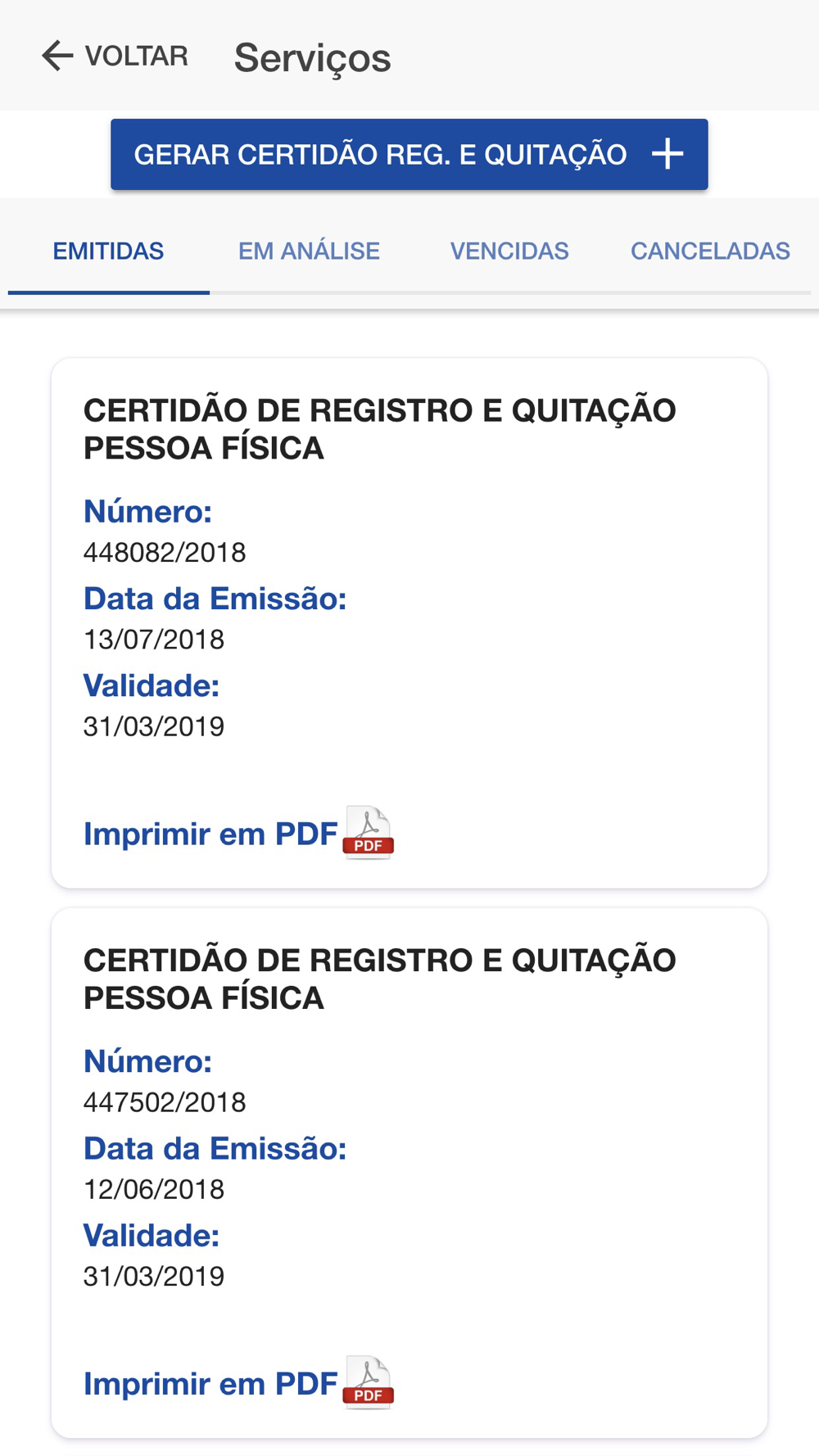Select the VENCIDAS tab
819x1456 pixels.
pos(509,251)
